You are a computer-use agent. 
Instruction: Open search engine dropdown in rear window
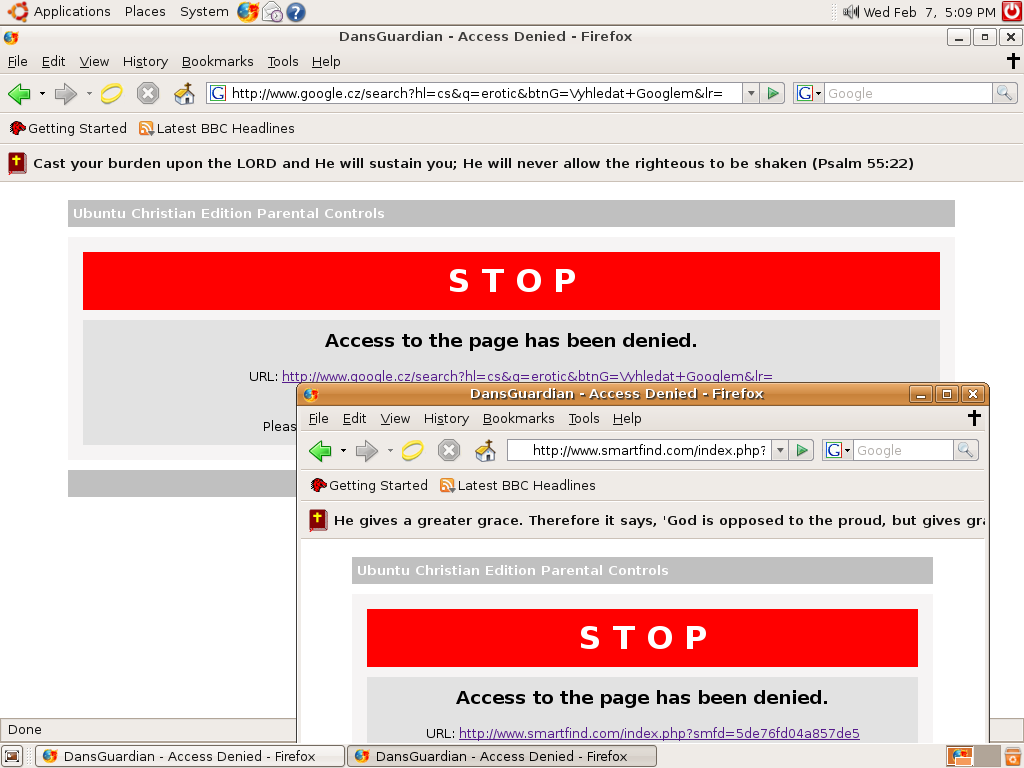point(809,93)
